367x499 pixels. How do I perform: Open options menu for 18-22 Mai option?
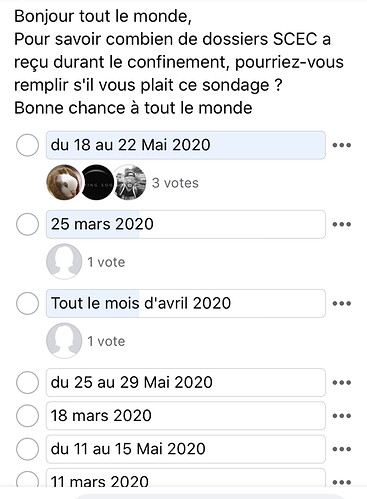tap(342, 145)
